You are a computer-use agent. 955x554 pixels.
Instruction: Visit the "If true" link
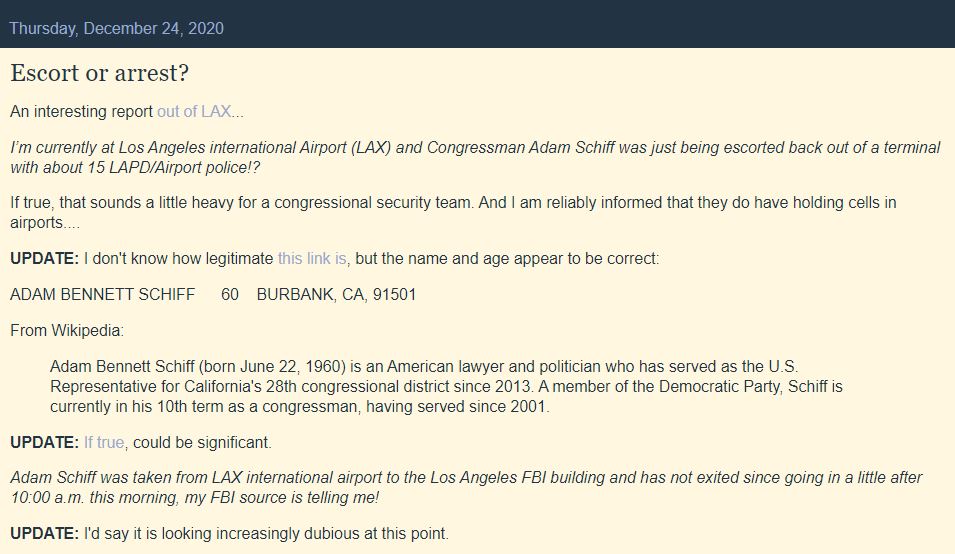(104, 442)
